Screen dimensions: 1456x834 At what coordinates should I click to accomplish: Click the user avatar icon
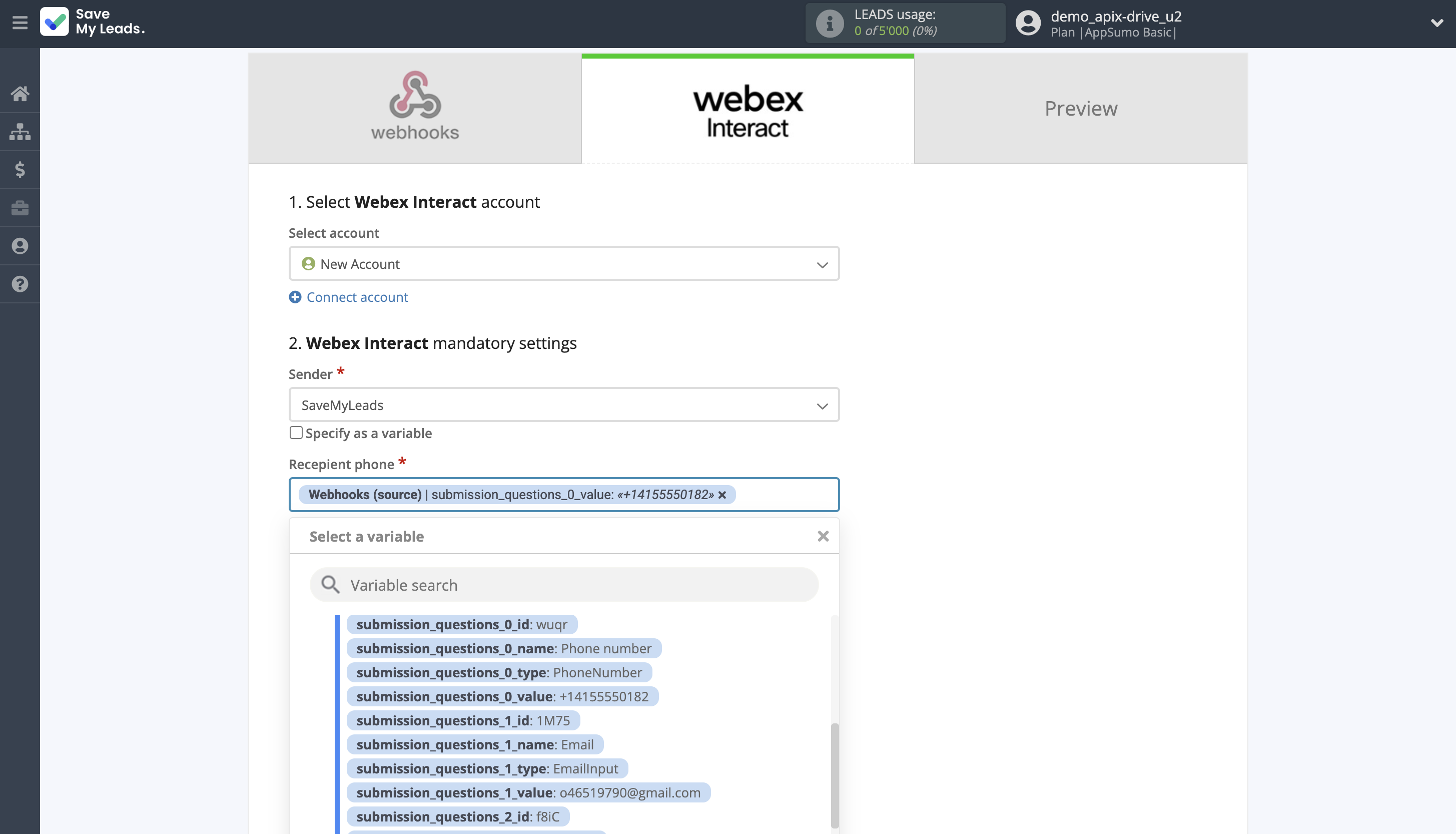click(x=1028, y=23)
